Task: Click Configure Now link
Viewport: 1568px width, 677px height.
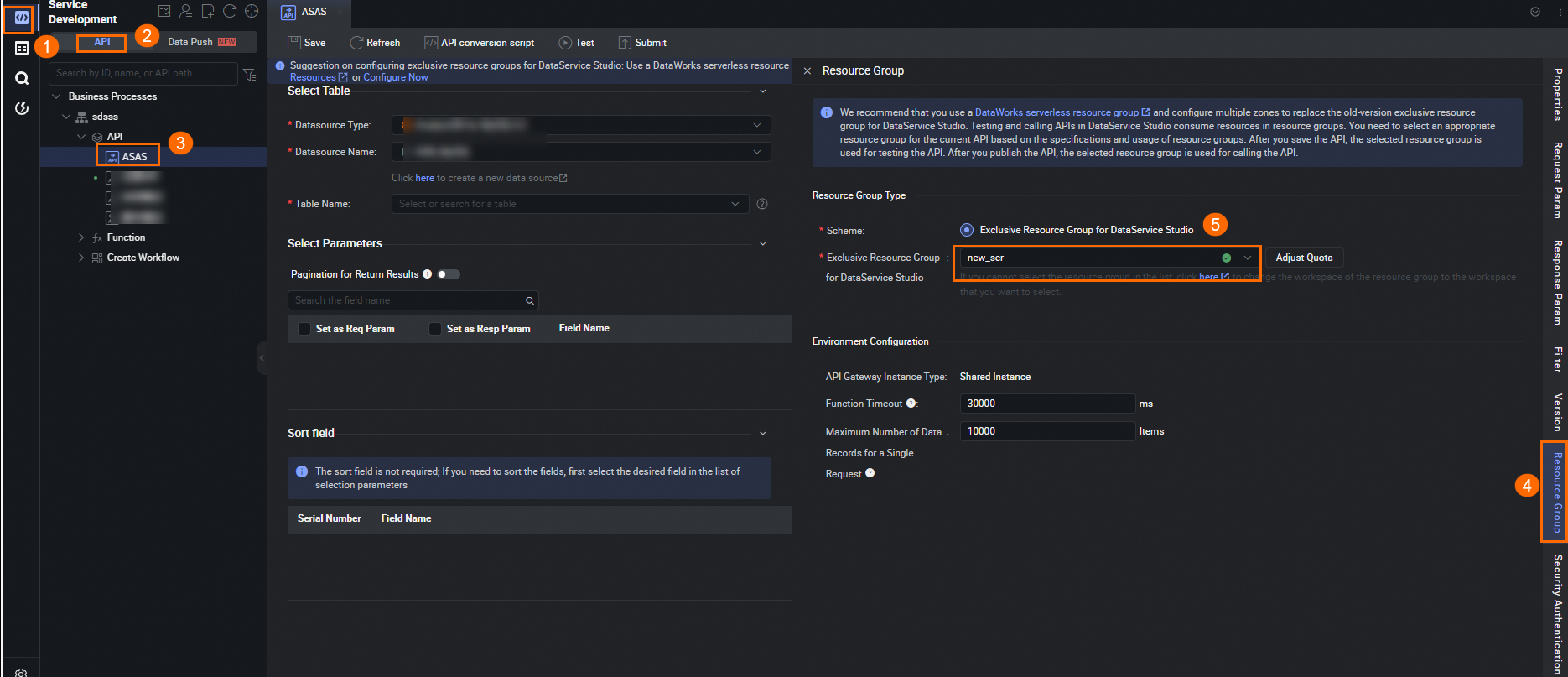Action: tap(396, 77)
